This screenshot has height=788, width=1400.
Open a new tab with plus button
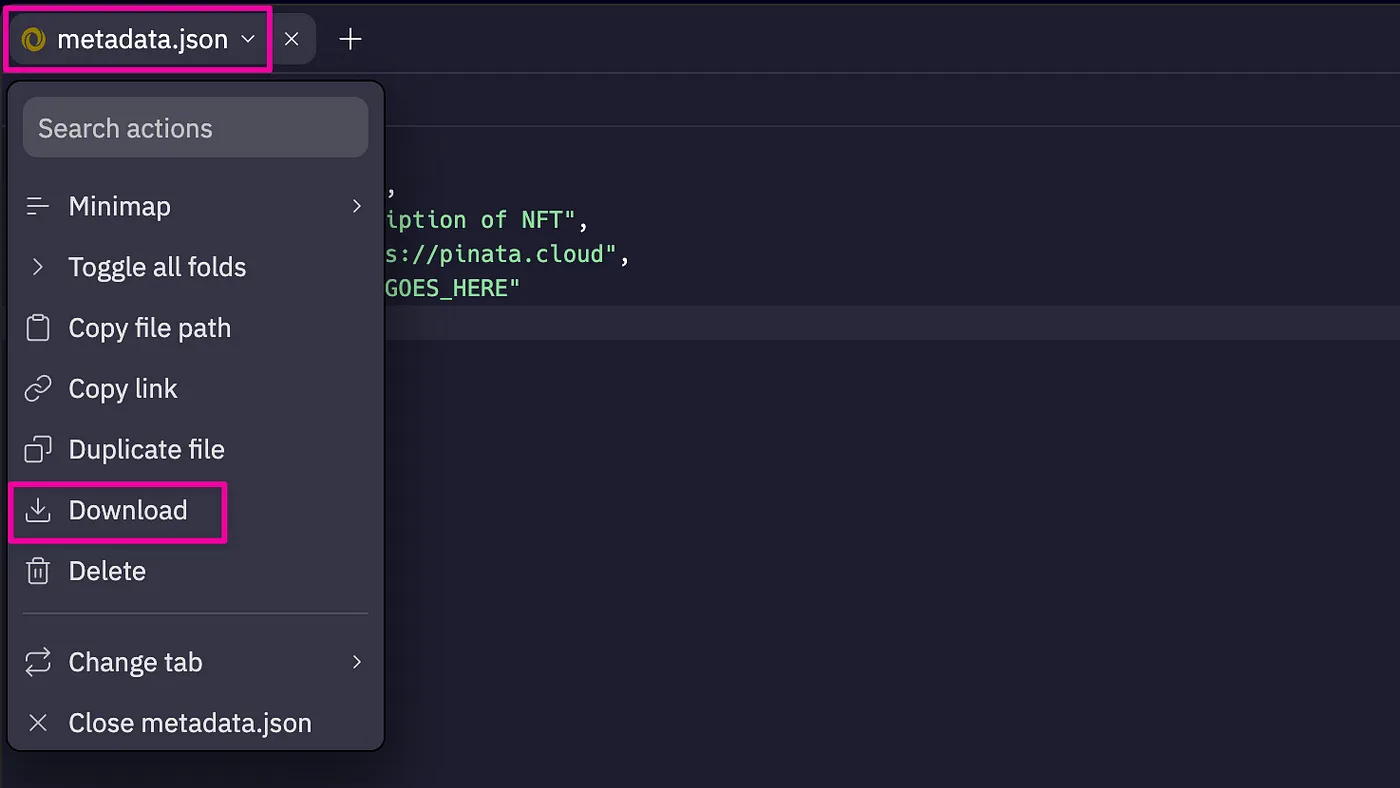[x=350, y=39]
